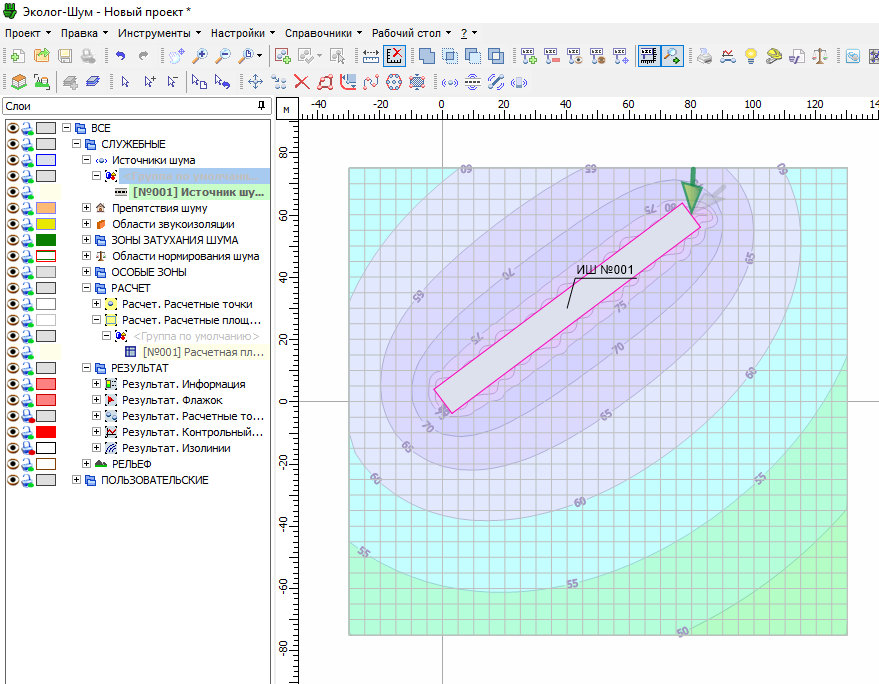Click the ruler measure distance tool
Viewport: 879px width, 684px height.
370,56
